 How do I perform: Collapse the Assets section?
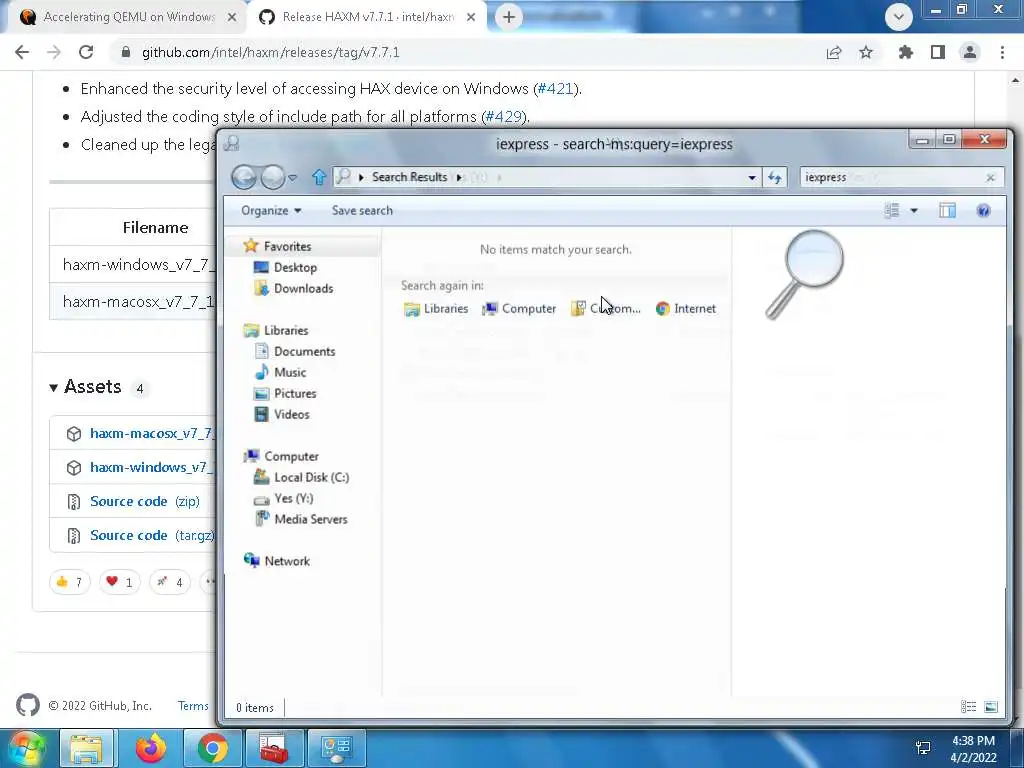pos(86,387)
